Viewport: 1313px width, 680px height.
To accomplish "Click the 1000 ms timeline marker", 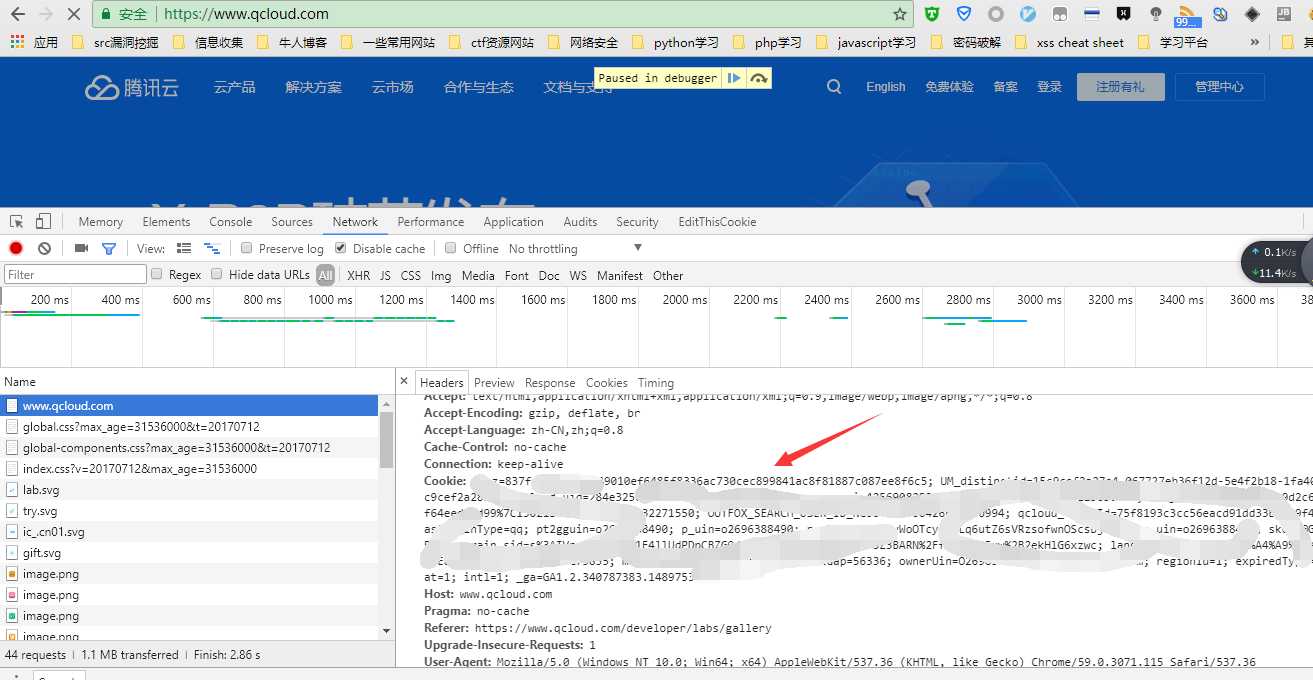I will tap(329, 299).
